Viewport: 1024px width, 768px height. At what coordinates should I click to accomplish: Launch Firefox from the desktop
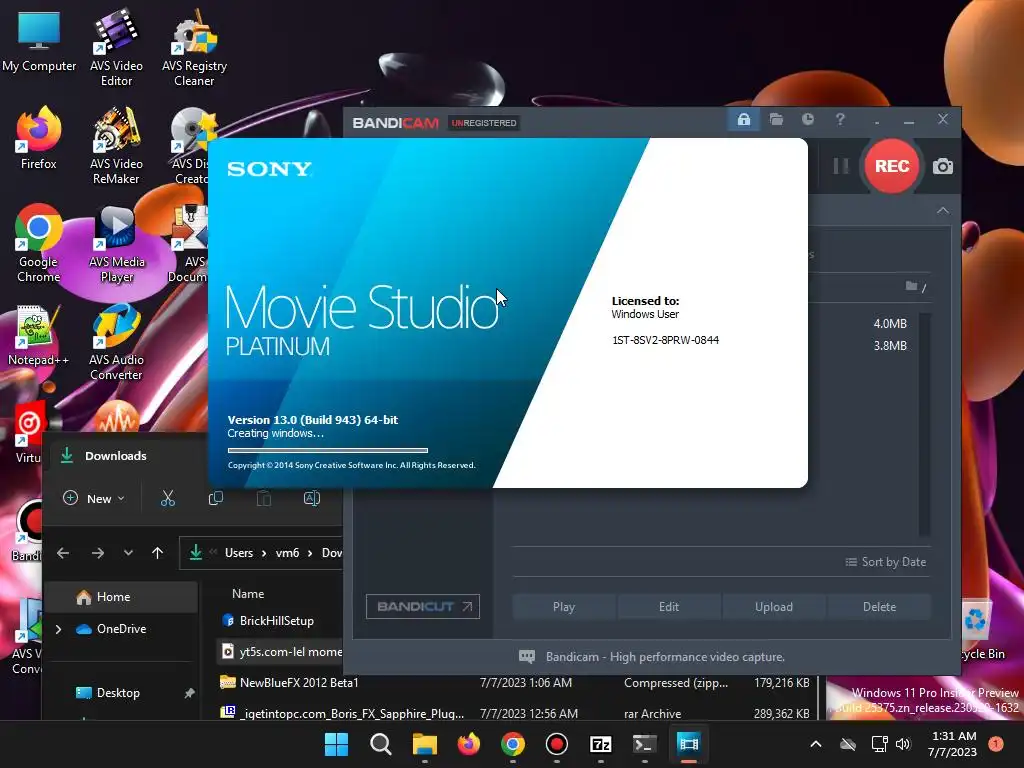tap(39, 138)
